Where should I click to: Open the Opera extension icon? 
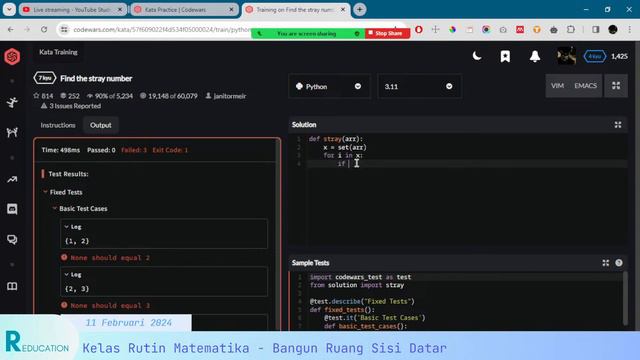tap(419, 29)
